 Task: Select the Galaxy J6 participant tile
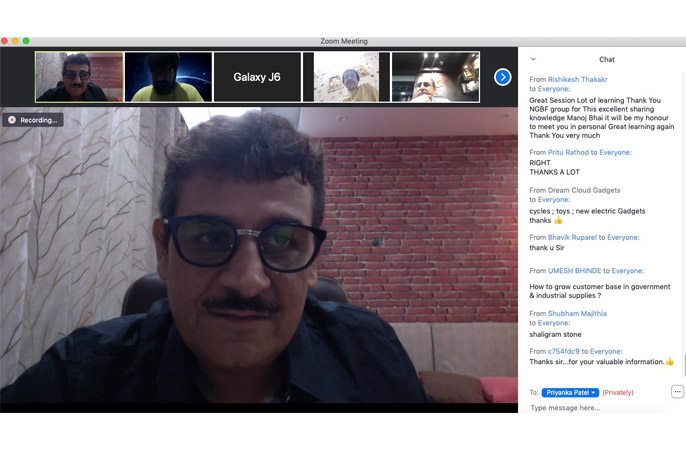[x=257, y=77]
